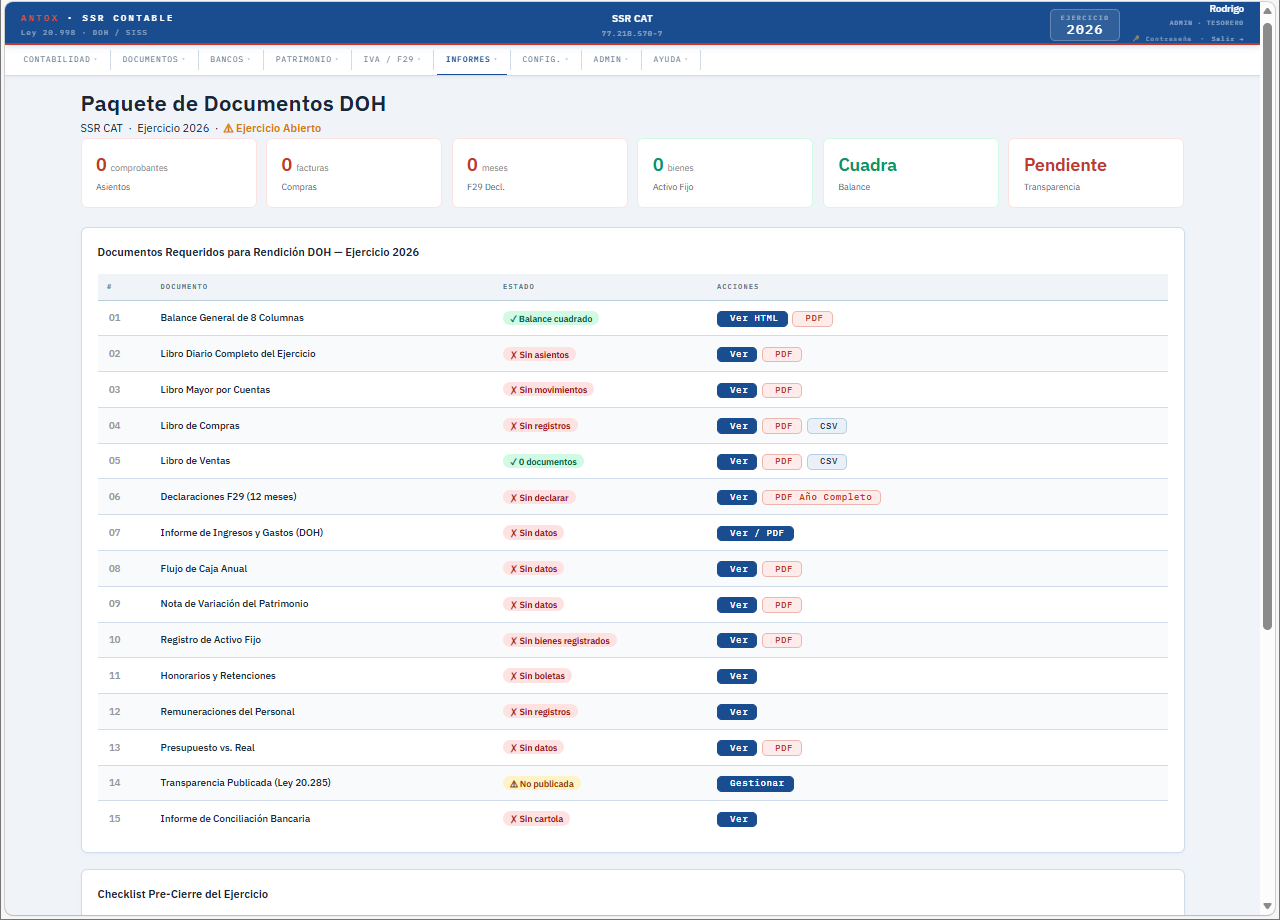This screenshot has width=1280, height=920.
Task: Export Libro de Compras as CSV
Action: click(x=827, y=426)
